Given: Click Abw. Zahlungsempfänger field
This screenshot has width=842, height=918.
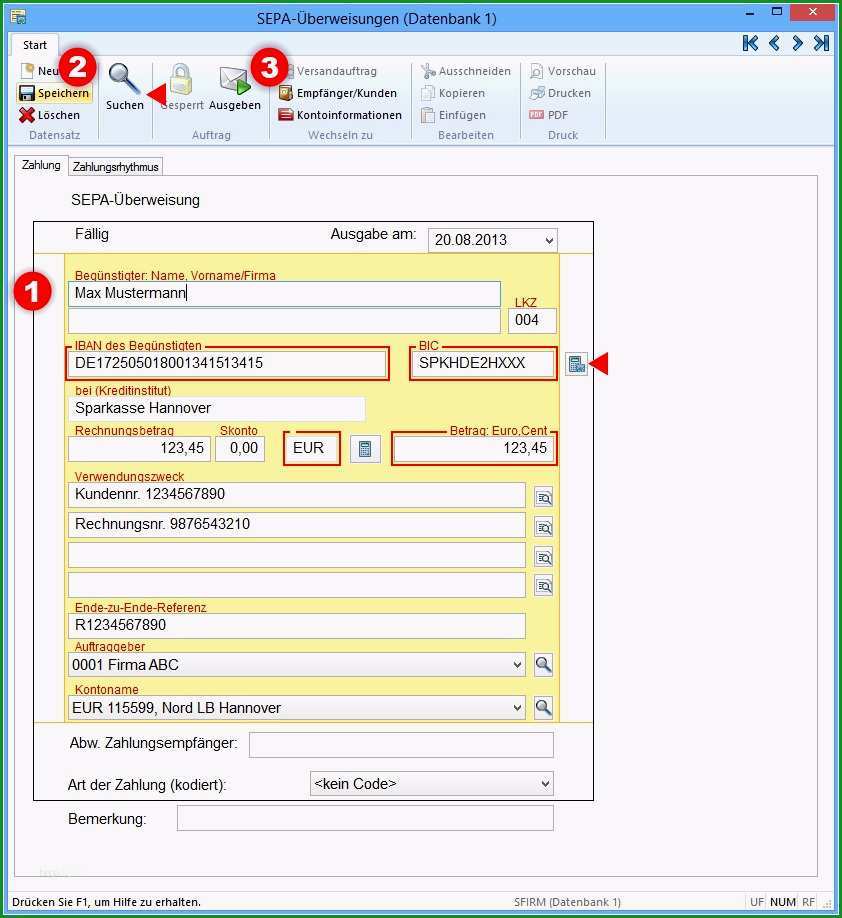Looking at the screenshot, I should (401, 745).
